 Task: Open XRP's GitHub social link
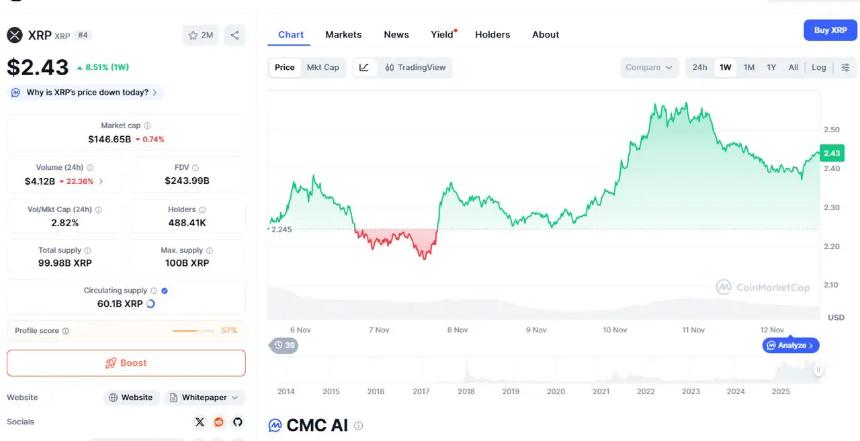click(237, 422)
